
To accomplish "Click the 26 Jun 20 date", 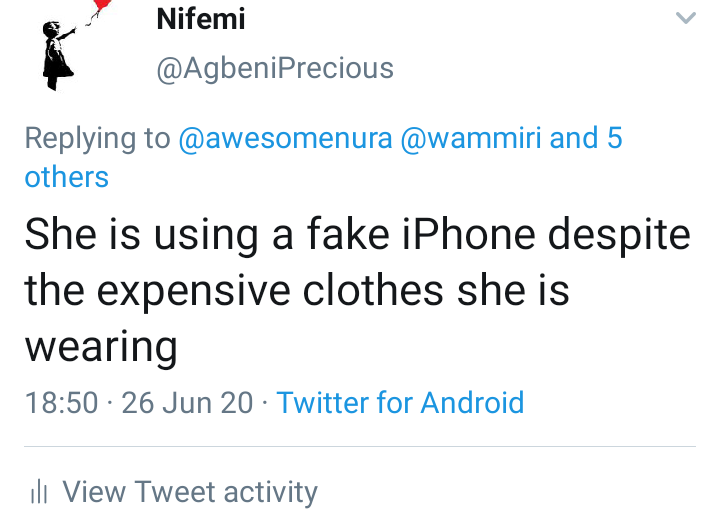I will coord(187,402).
